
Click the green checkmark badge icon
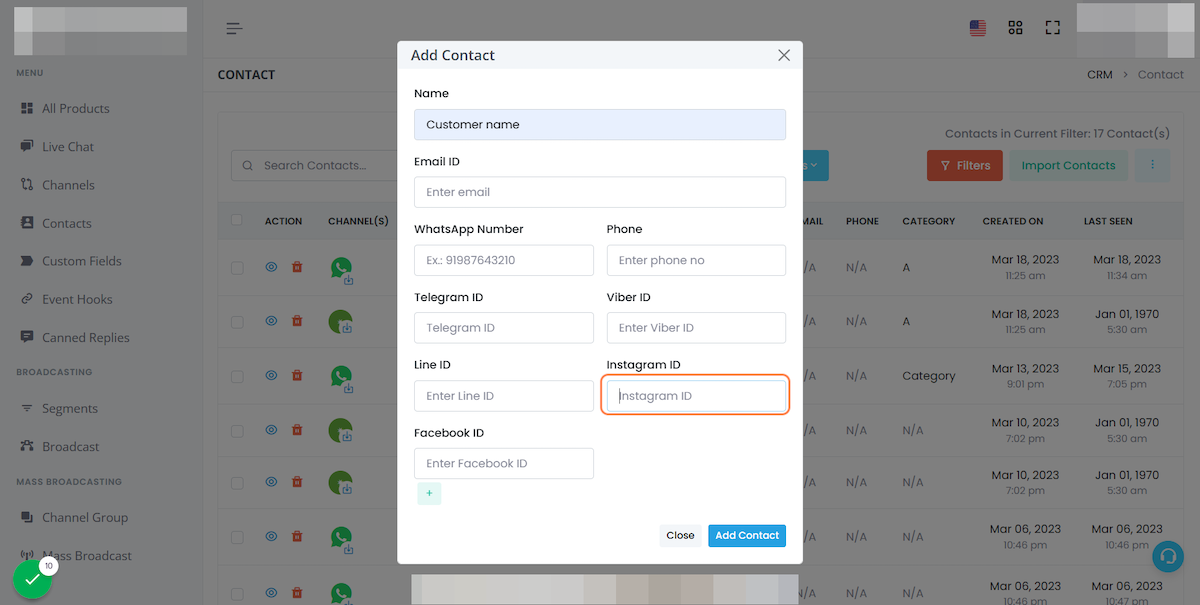[33, 579]
